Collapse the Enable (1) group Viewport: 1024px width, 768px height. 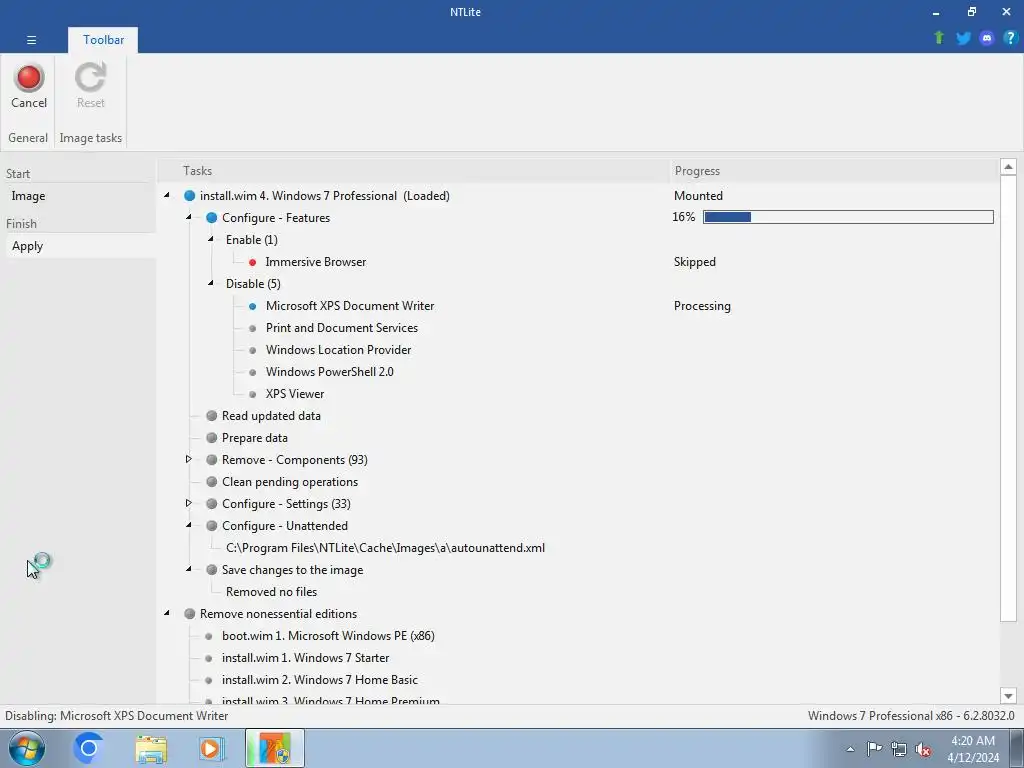(211, 239)
